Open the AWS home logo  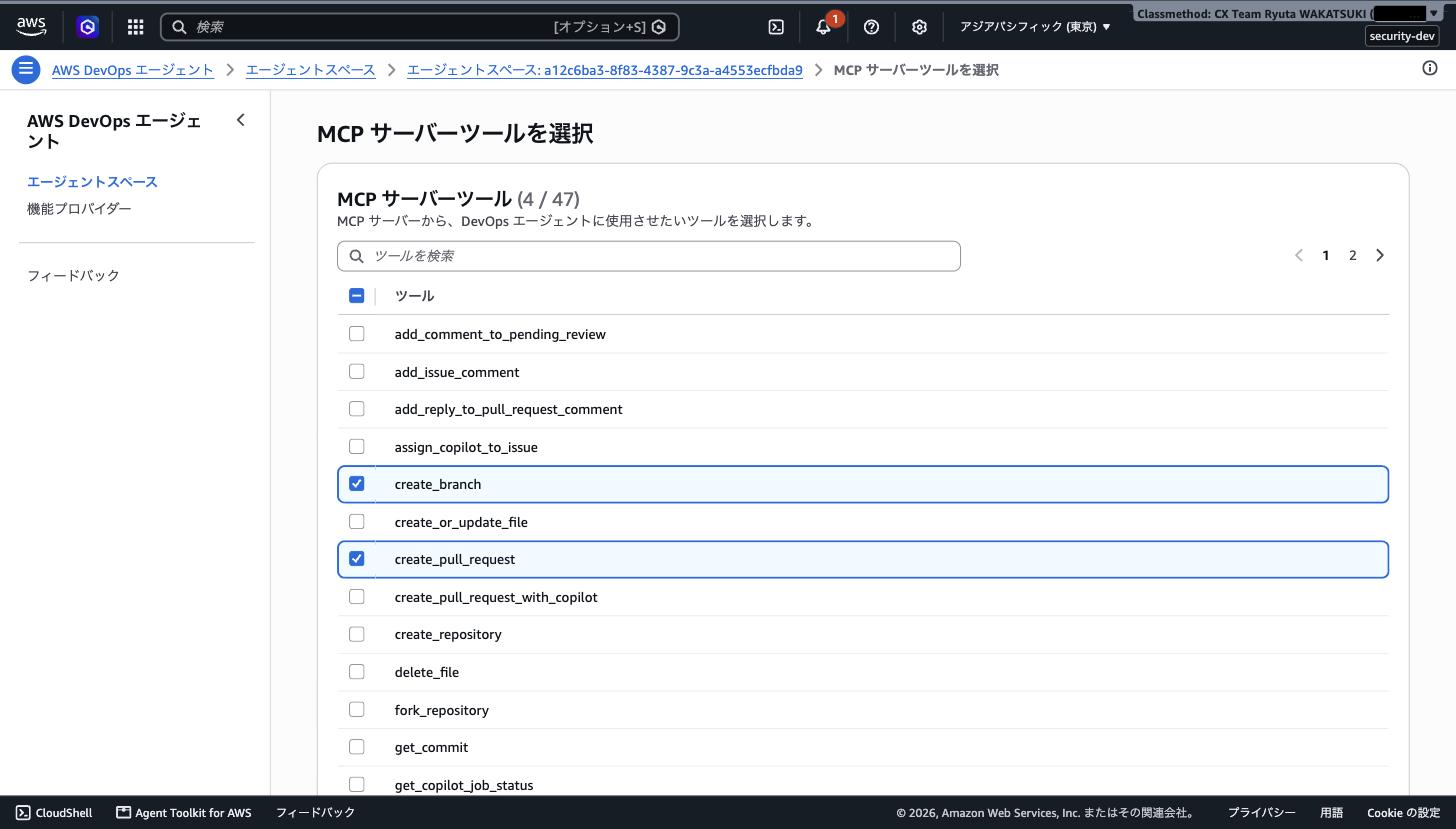[x=31, y=27]
